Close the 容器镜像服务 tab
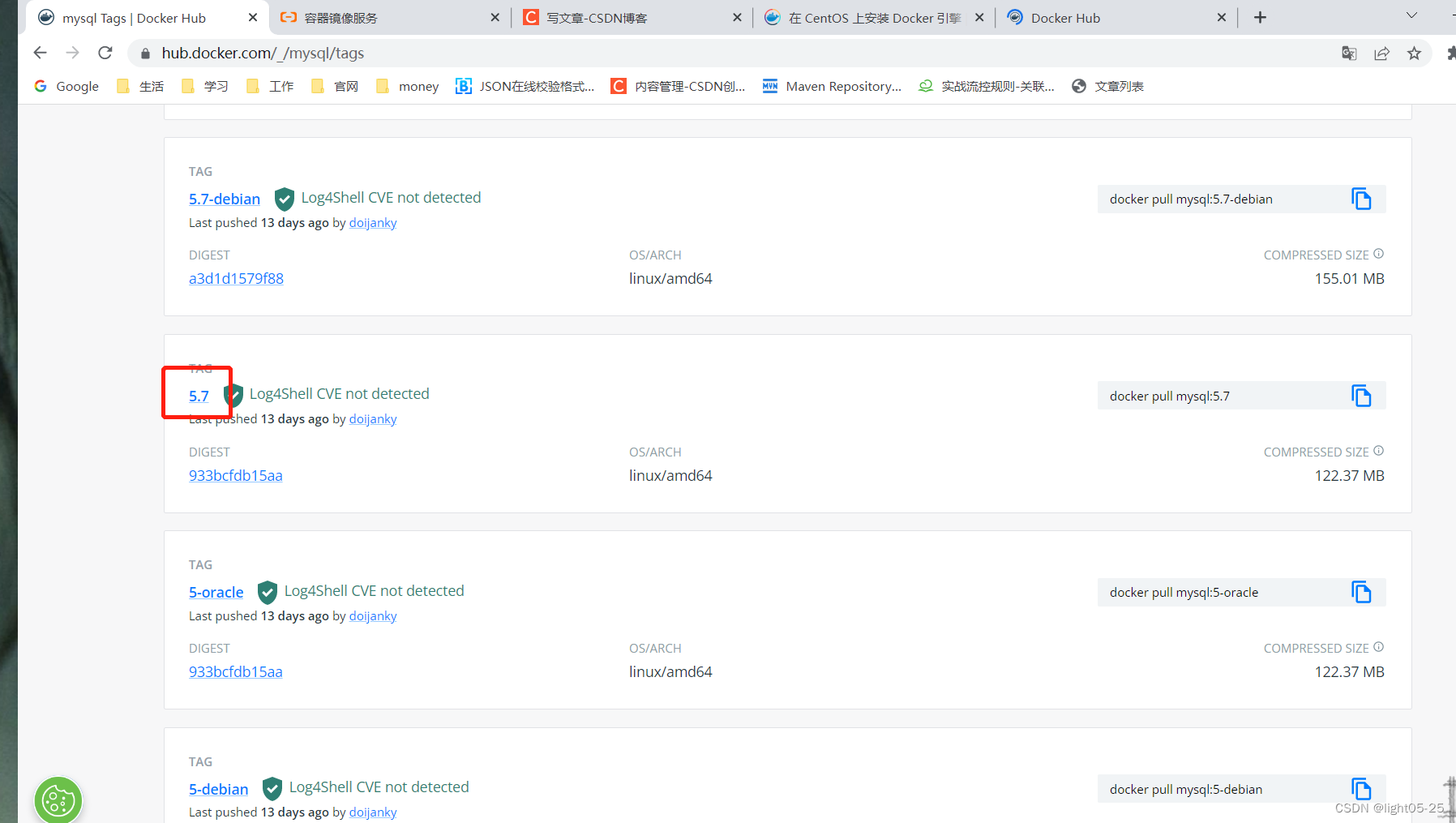The image size is (1456, 823). (x=495, y=17)
